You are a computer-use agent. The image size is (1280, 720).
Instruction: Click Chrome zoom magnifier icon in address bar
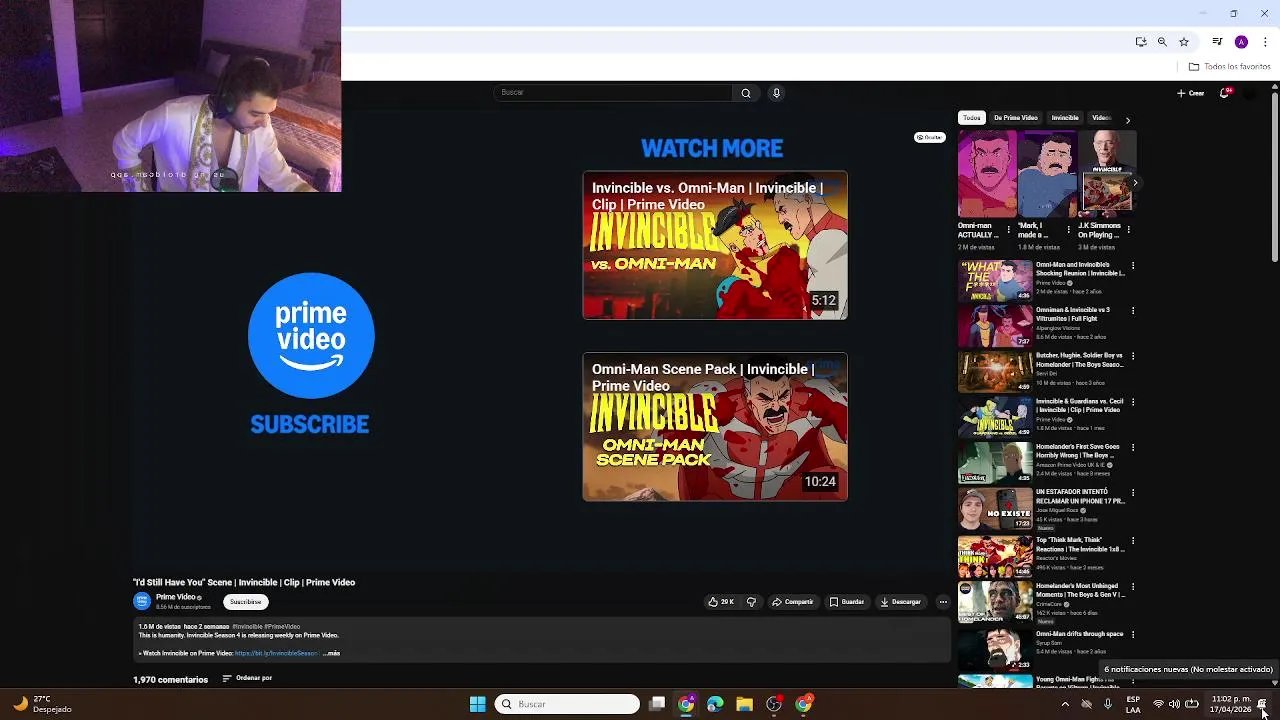tap(1162, 42)
